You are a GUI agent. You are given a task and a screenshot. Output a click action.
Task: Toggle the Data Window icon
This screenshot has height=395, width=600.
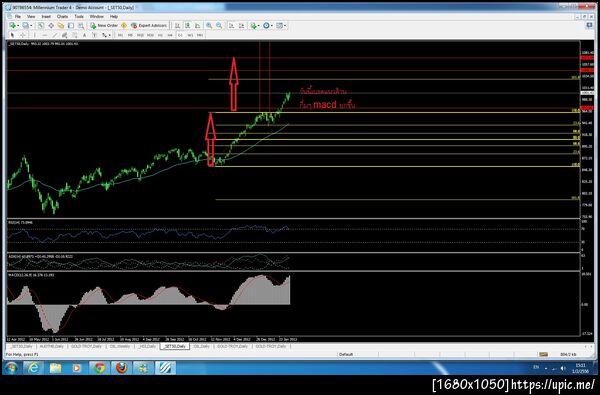point(51,26)
